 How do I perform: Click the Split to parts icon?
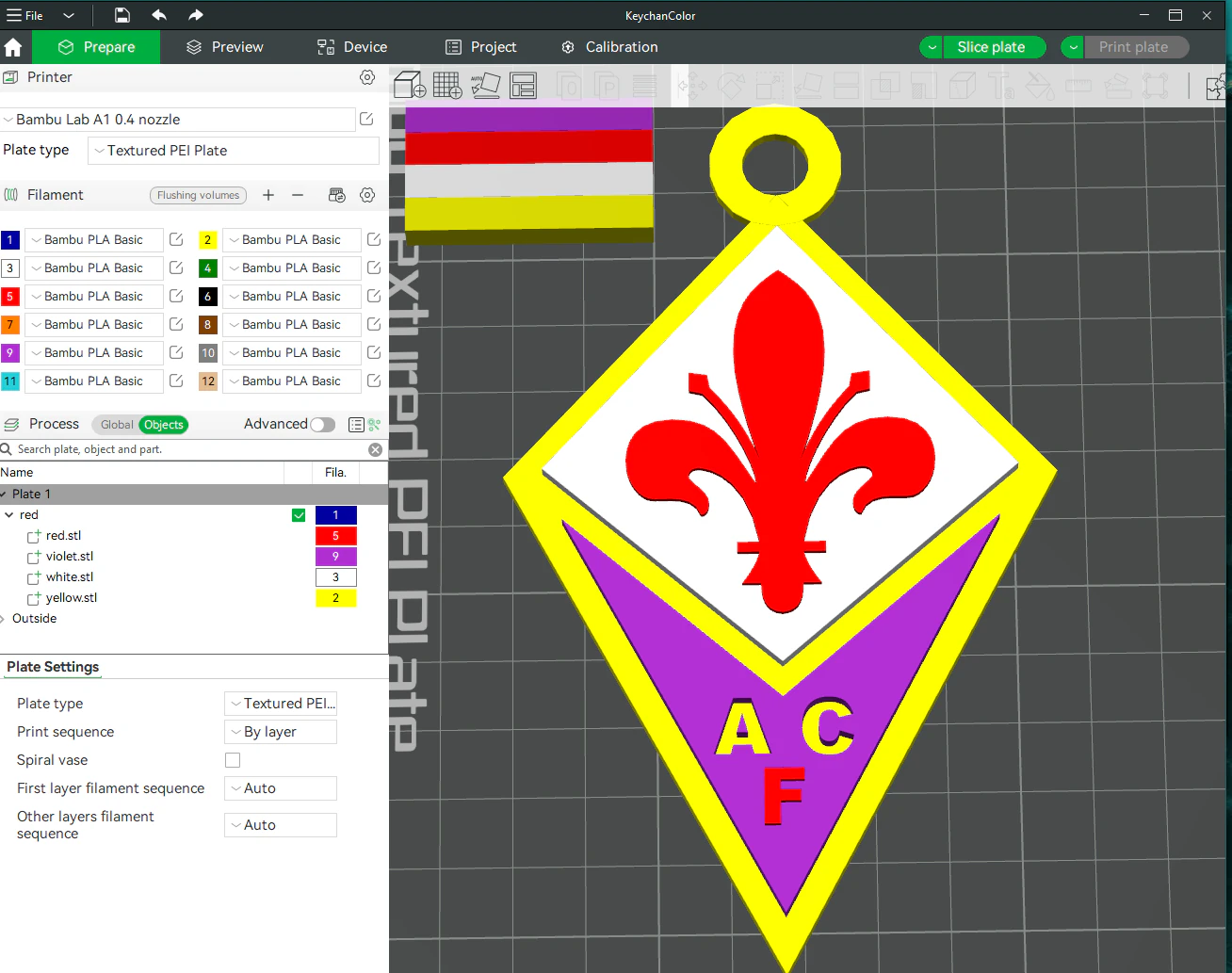608,87
